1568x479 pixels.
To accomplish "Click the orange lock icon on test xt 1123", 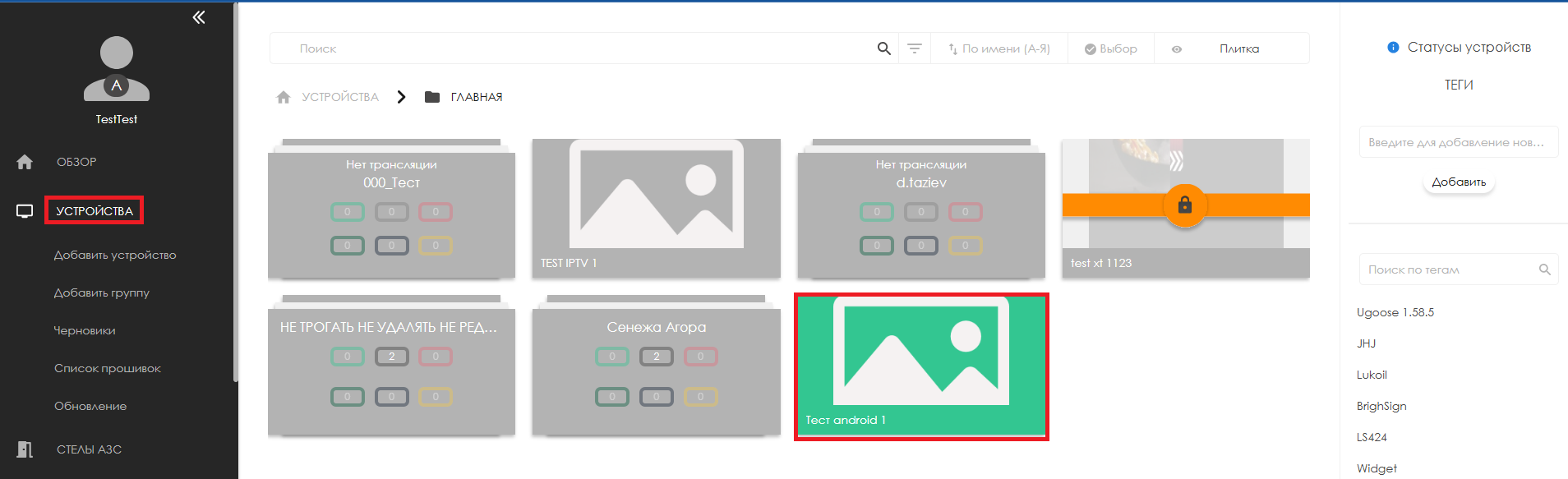I will 1184,205.
